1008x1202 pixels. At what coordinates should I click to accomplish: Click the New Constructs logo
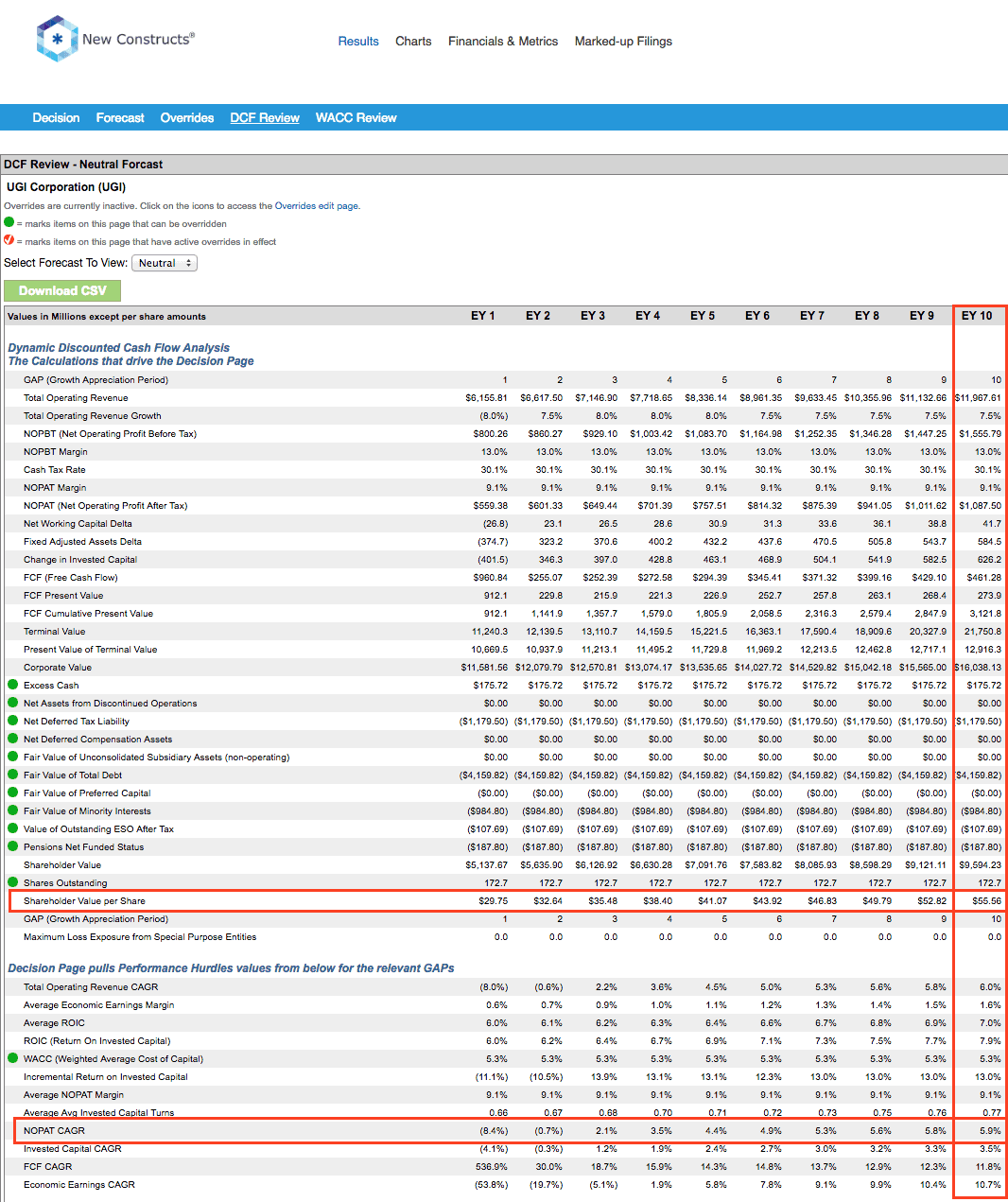pos(114,39)
